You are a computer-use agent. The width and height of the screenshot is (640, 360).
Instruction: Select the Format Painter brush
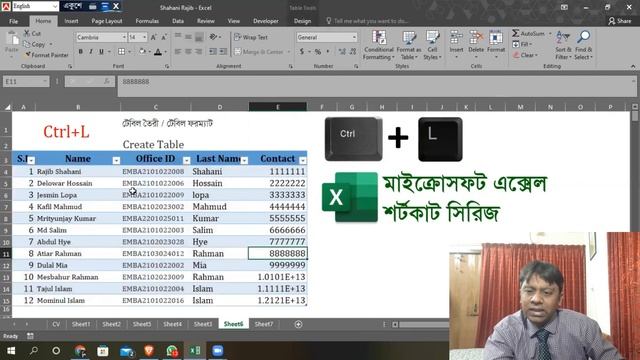[x=27, y=55]
